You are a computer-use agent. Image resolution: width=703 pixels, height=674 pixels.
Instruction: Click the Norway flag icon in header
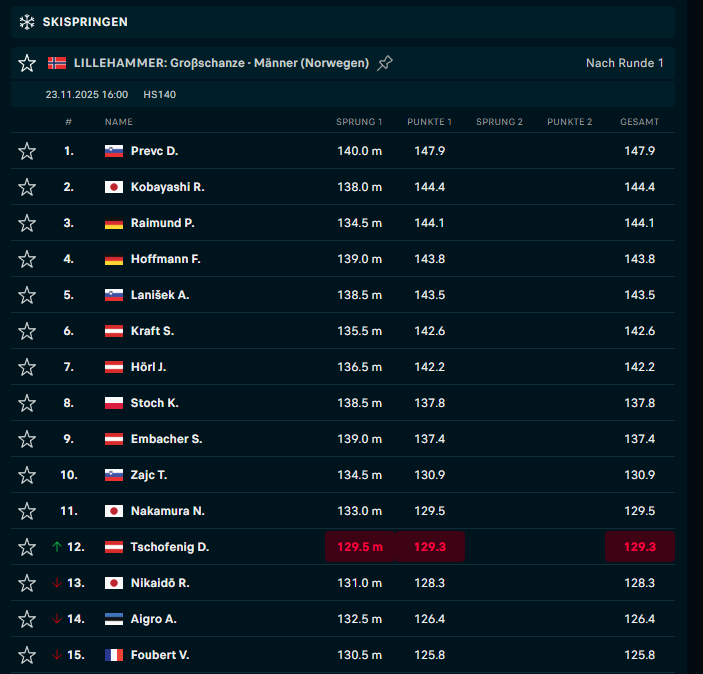pyautogui.click(x=57, y=63)
